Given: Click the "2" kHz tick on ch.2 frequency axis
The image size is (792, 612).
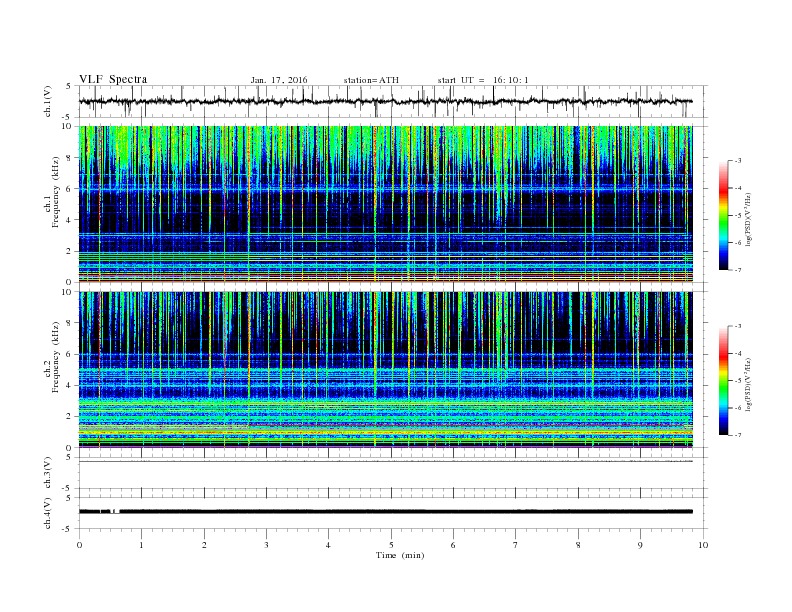Looking at the screenshot, I should pos(69,417).
